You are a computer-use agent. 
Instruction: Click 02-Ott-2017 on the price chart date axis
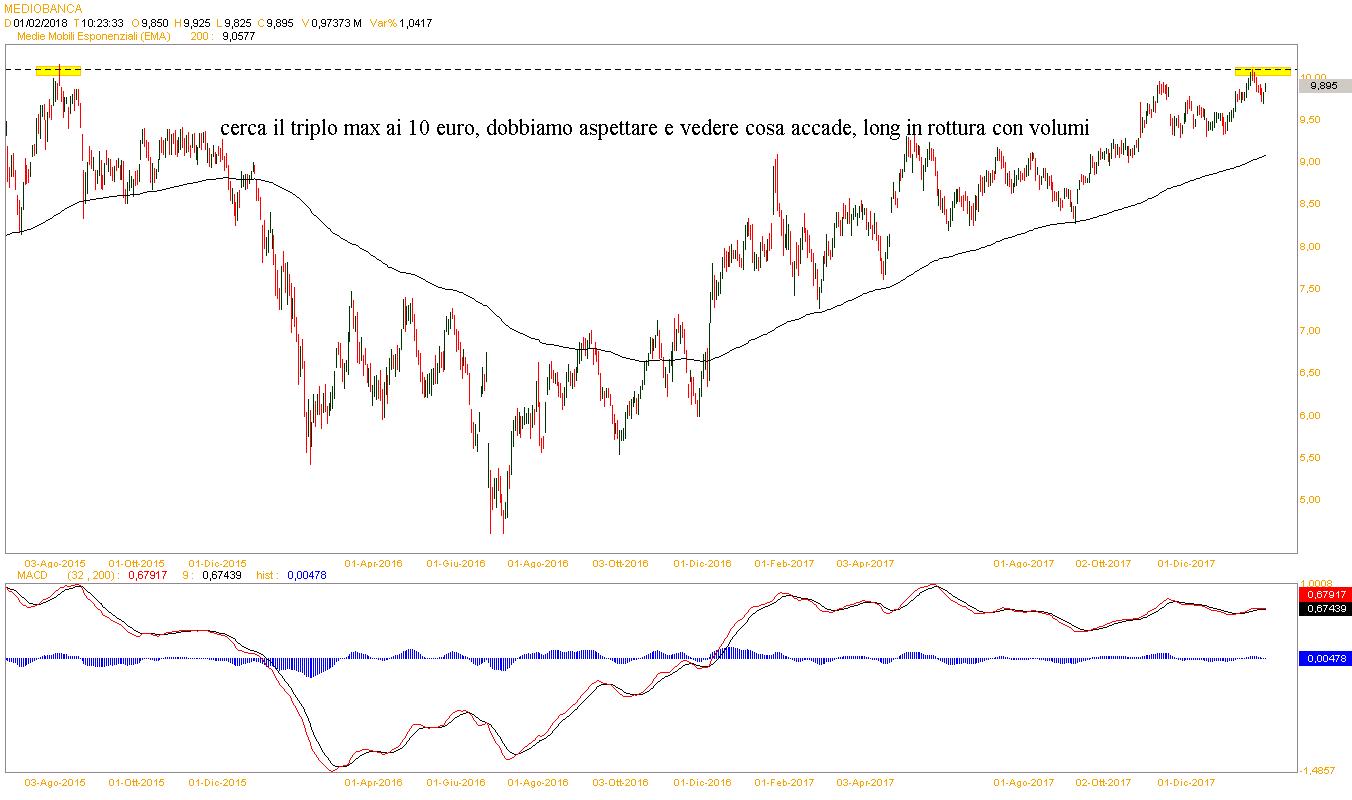1103,564
